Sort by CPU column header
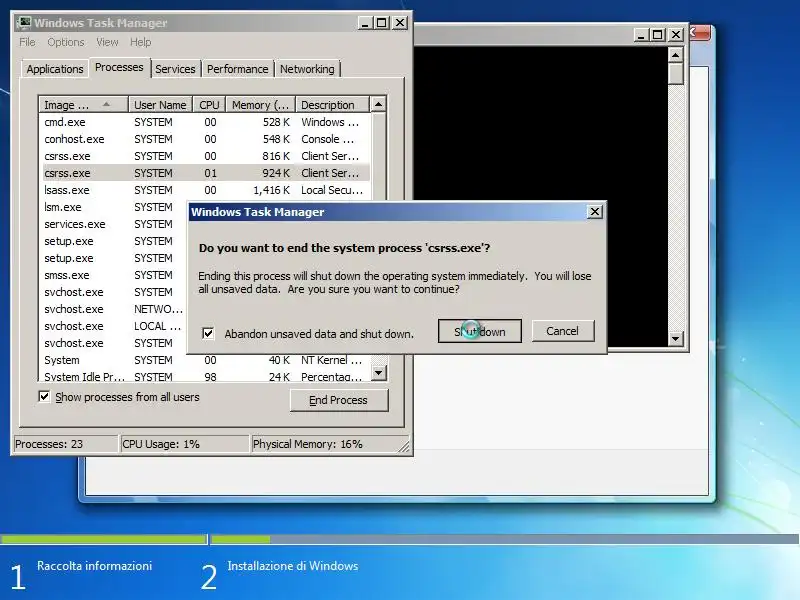800x600 pixels. click(209, 105)
